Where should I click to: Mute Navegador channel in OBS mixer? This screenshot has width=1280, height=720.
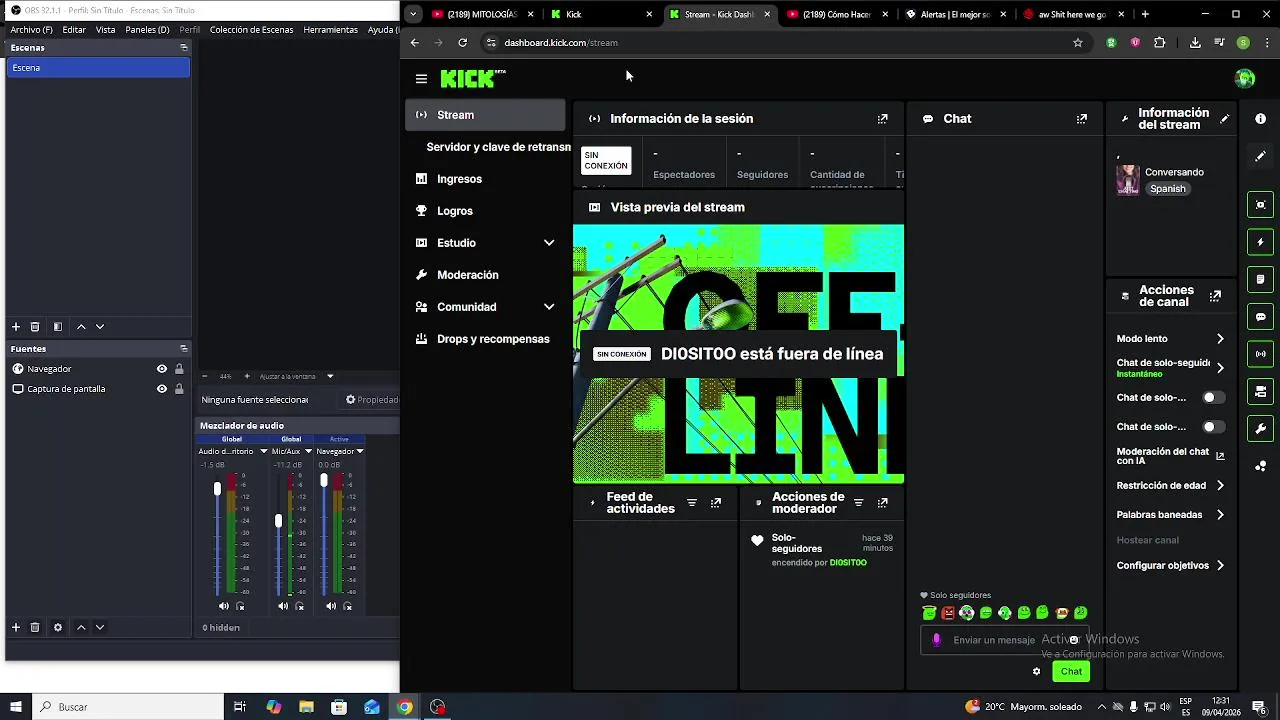point(330,606)
